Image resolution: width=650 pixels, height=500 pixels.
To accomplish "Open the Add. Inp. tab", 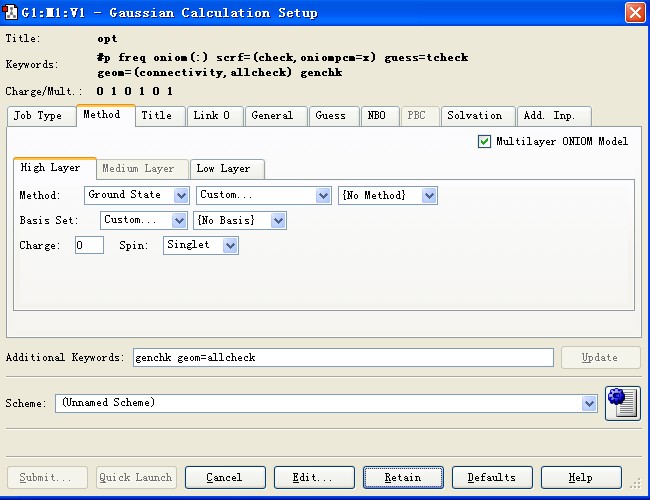I will point(554,116).
